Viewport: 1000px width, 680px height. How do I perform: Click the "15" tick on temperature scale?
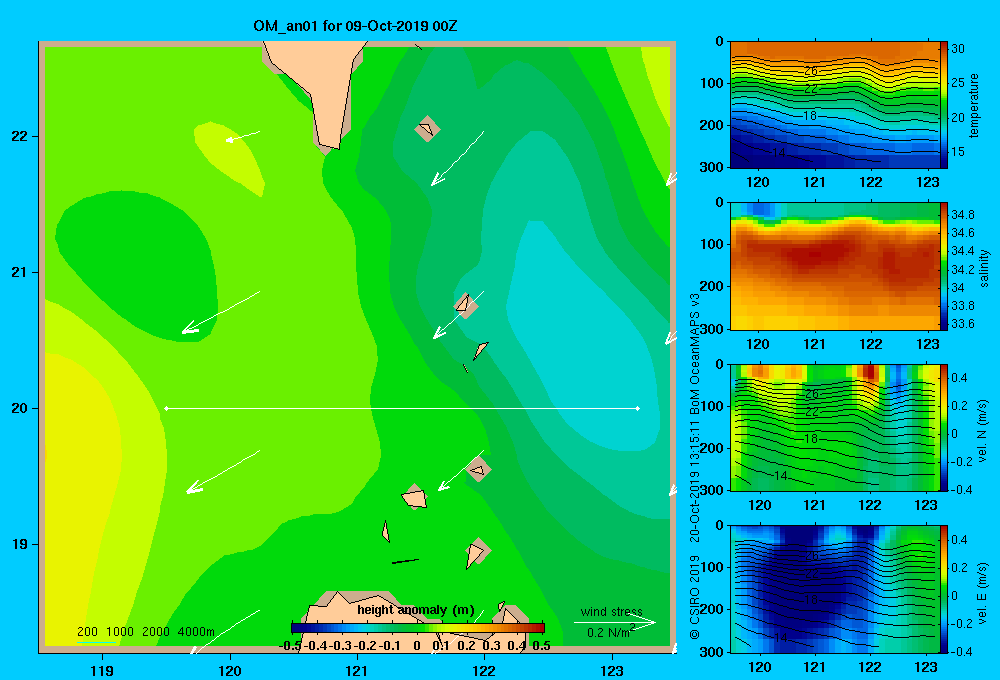[958, 152]
